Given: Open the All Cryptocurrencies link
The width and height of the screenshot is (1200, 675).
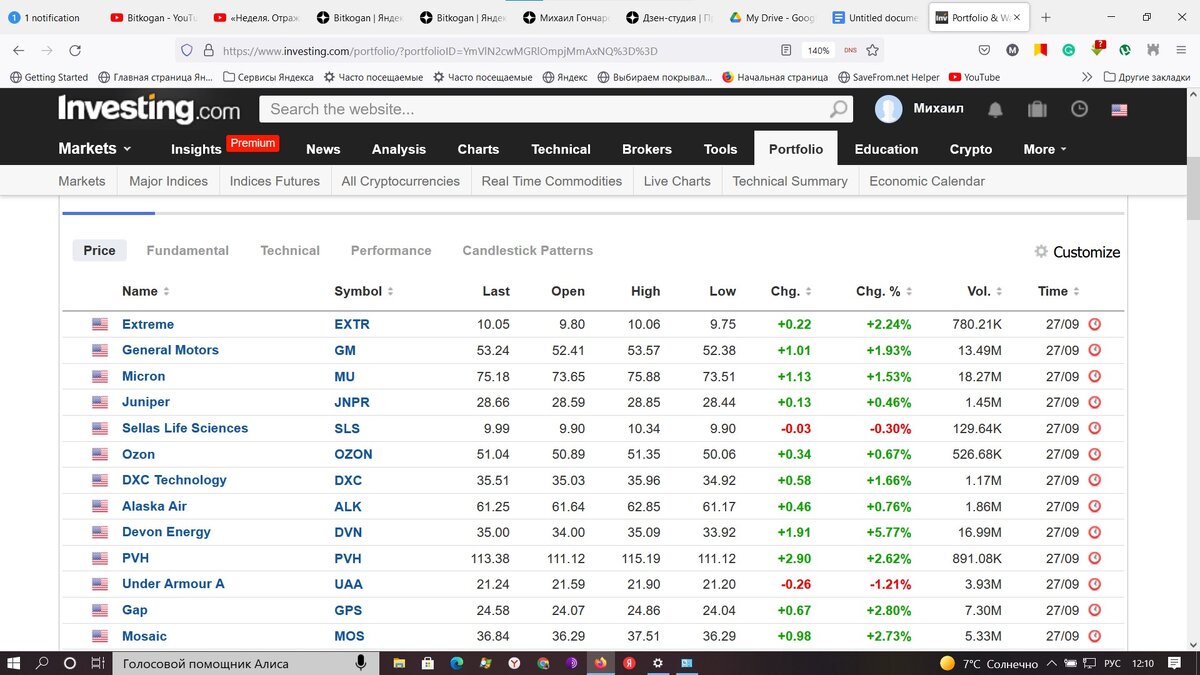Looking at the screenshot, I should (x=400, y=181).
